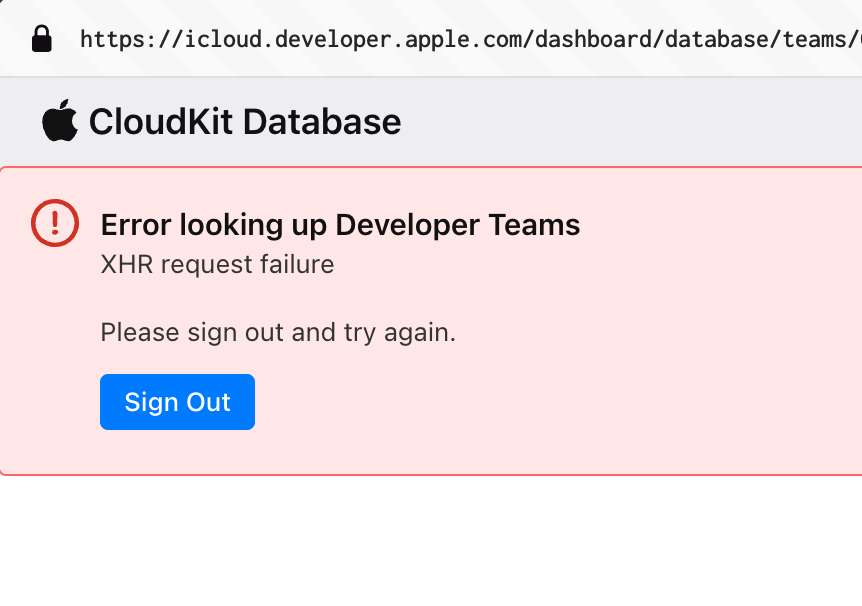The width and height of the screenshot is (862, 606).
Task: Click the Please sign out and try again text
Action: pyautogui.click(x=278, y=333)
